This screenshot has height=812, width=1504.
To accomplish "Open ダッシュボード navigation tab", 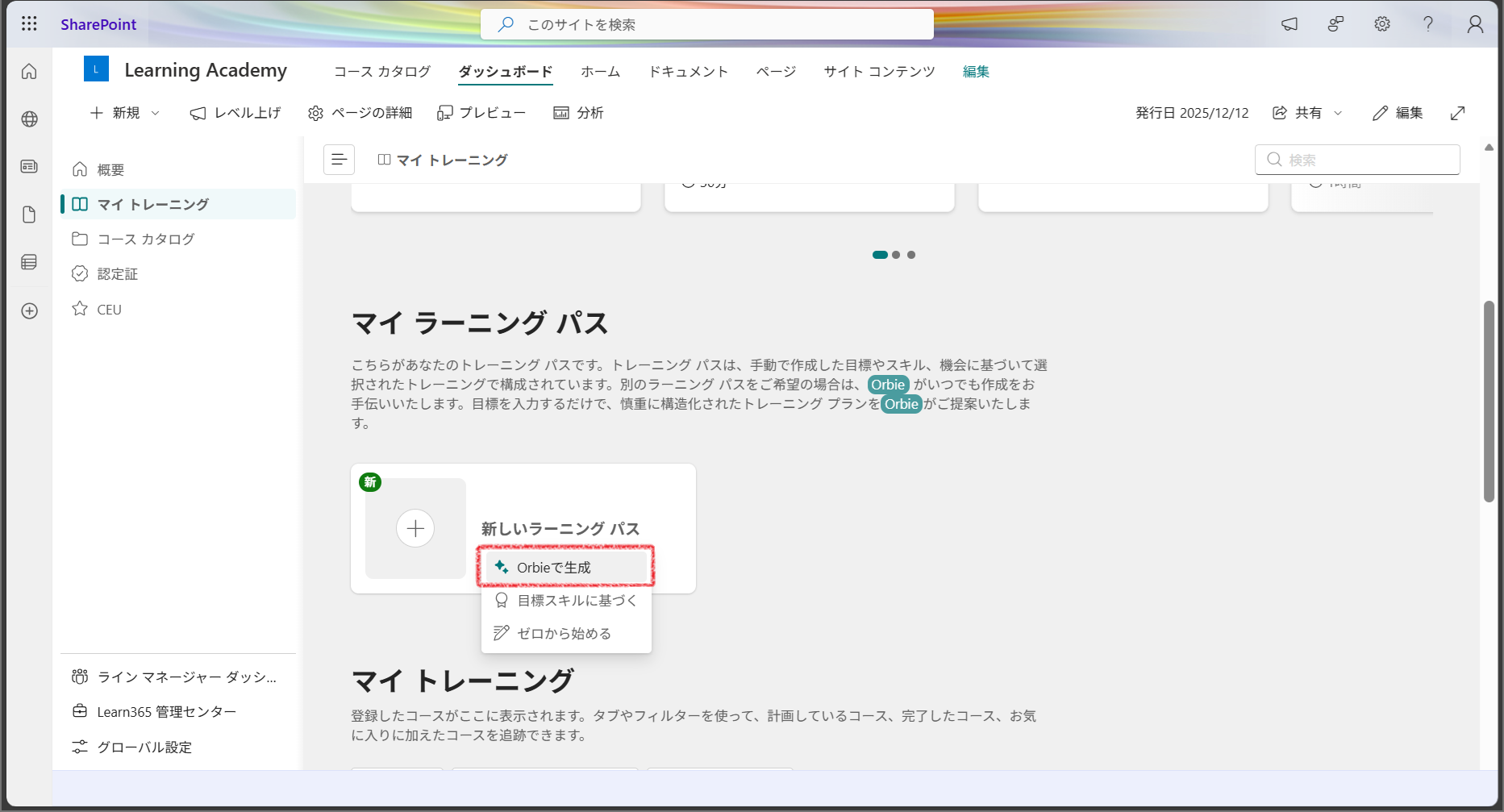I will [506, 72].
